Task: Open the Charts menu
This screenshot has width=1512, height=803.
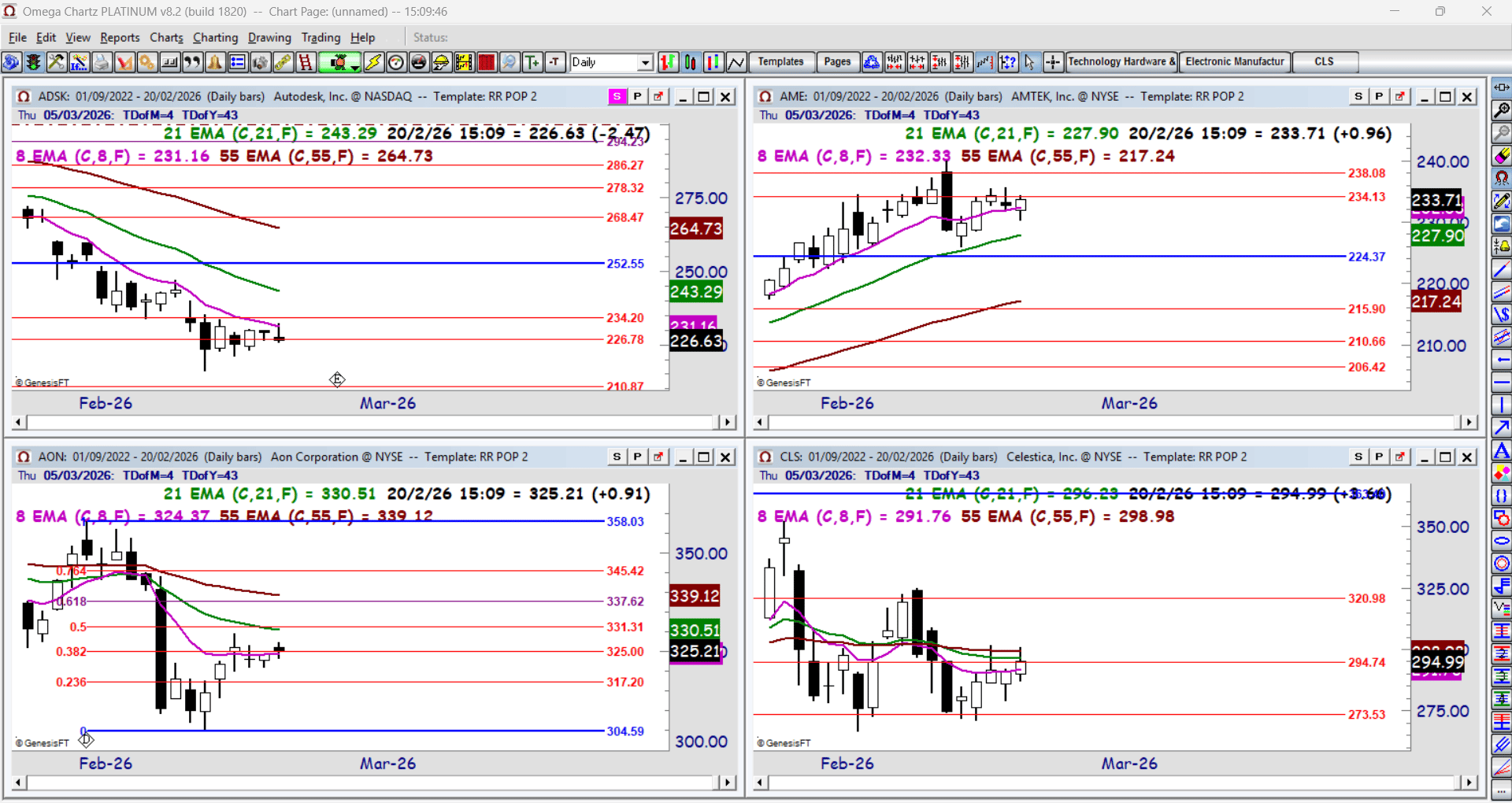Action: tap(166, 37)
